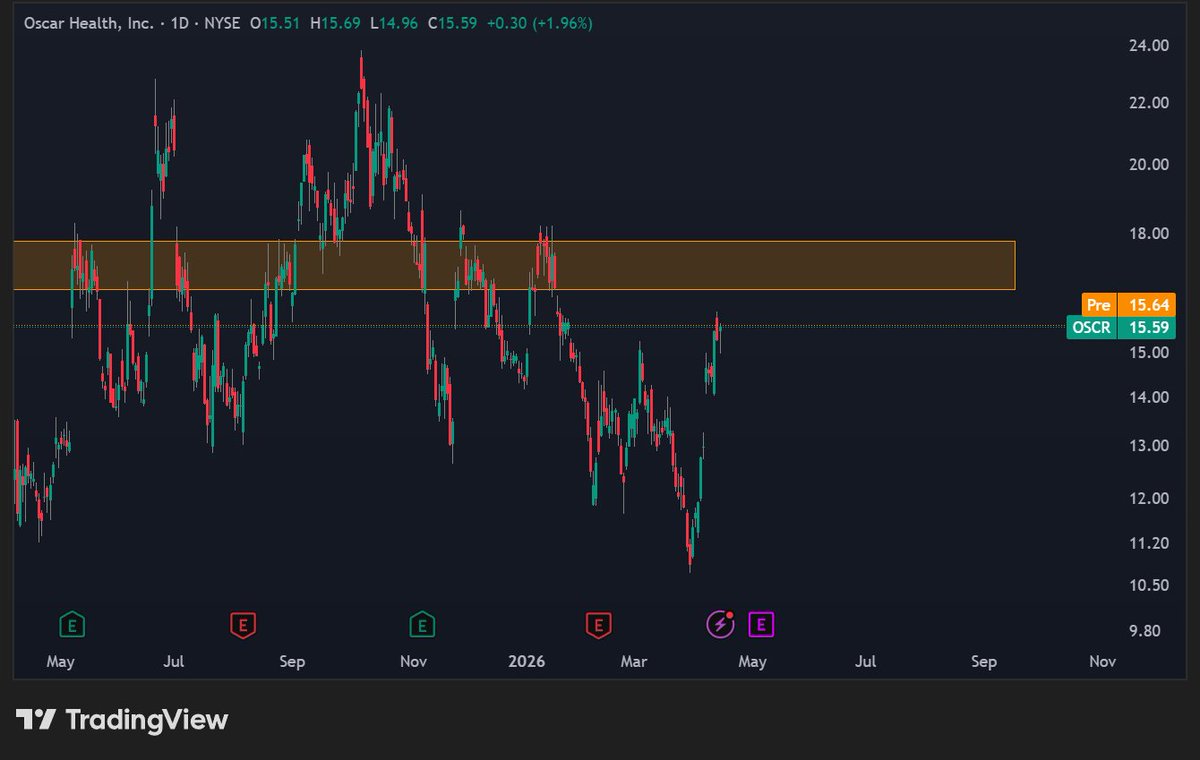Open the red earnings marker between 2026 and Mar
1200x760 pixels.
(x=598, y=626)
